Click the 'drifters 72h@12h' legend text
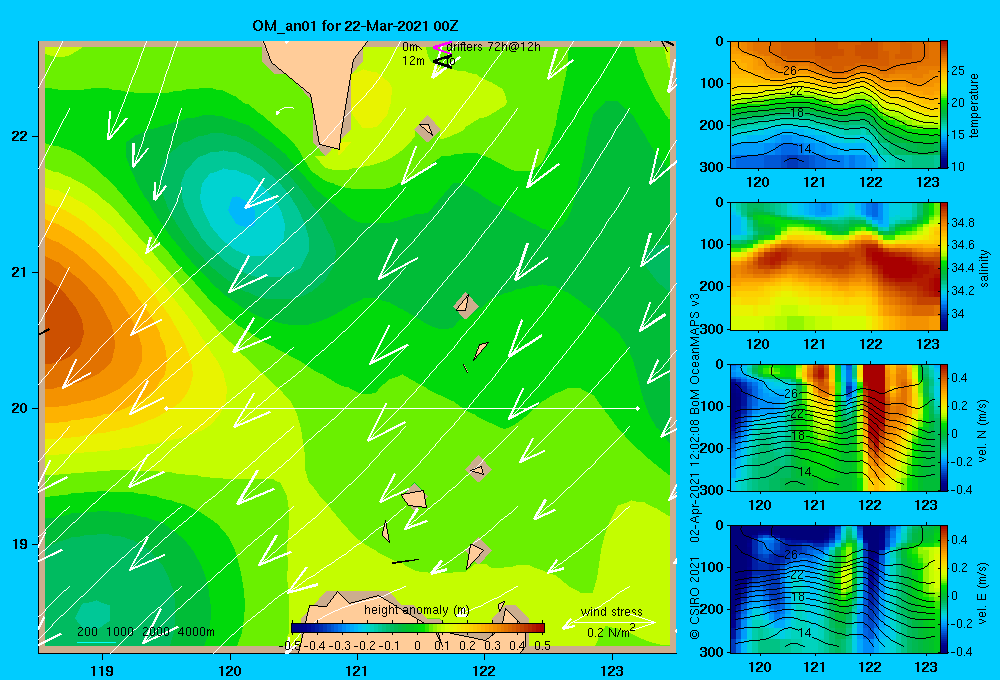The width and height of the screenshot is (1000, 680). pos(494,47)
